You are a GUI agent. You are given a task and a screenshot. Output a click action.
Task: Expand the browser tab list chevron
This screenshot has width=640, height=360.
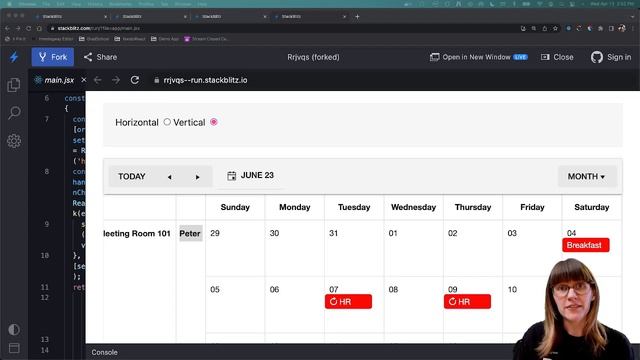click(x=632, y=17)
